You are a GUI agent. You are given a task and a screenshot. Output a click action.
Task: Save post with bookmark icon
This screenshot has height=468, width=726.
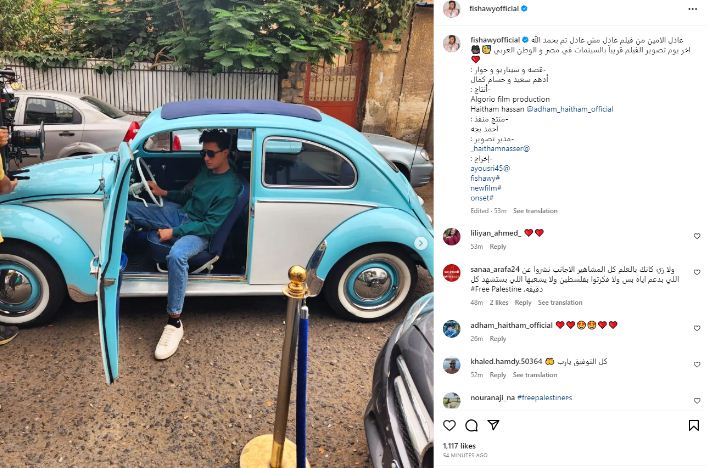[694, 425]
